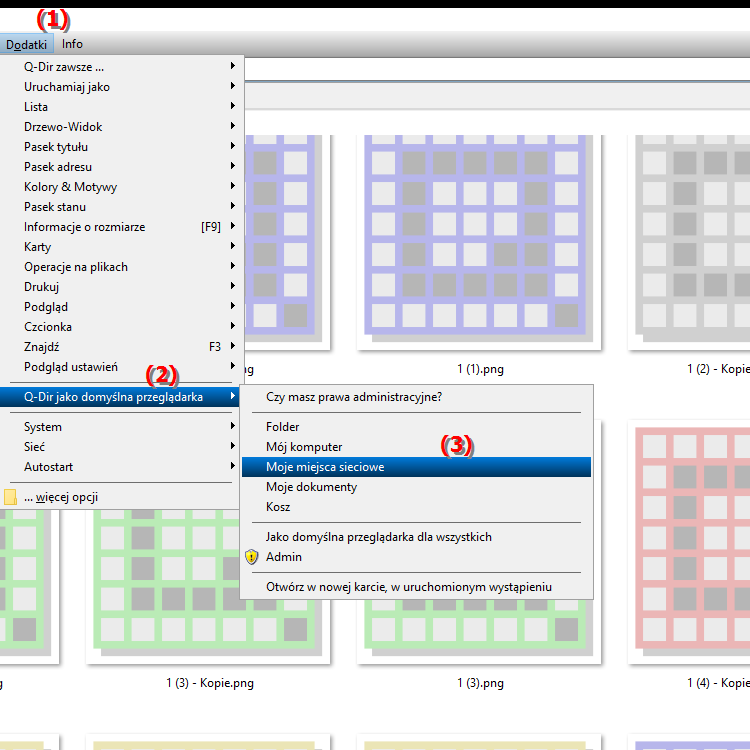Viewport: 750px width, 750px height.
Task: Open the Lista submenu
Action: (121, 107)
